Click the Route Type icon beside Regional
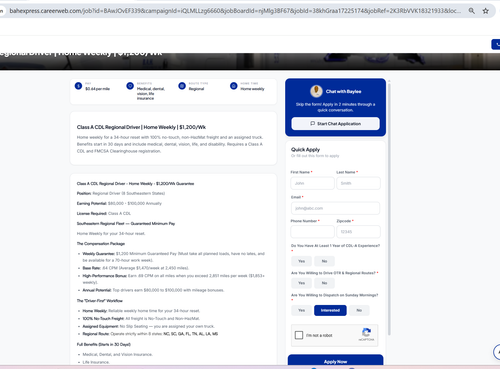The height and width of the screenshot is (369, 500). (182, 86)
